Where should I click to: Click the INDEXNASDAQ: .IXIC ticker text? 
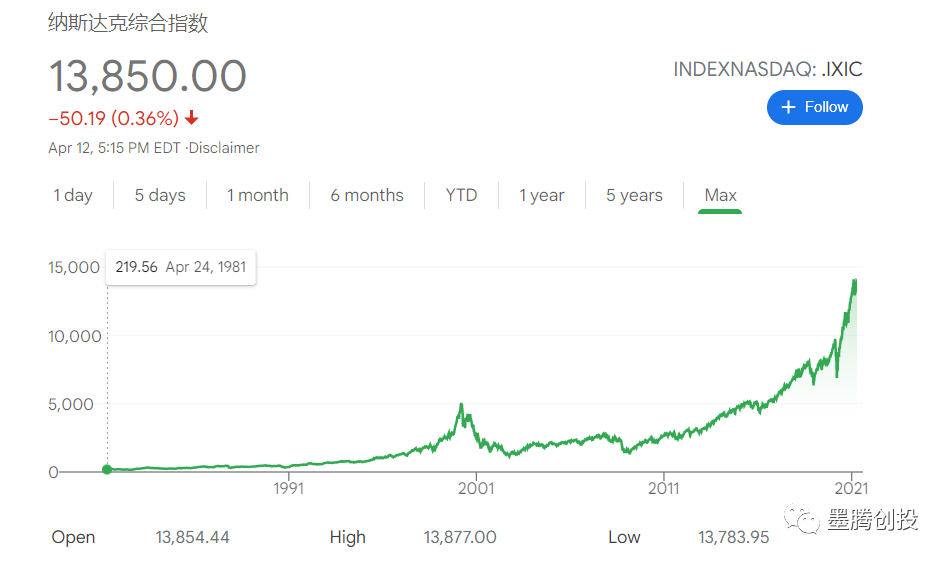(x=767, y=70)
